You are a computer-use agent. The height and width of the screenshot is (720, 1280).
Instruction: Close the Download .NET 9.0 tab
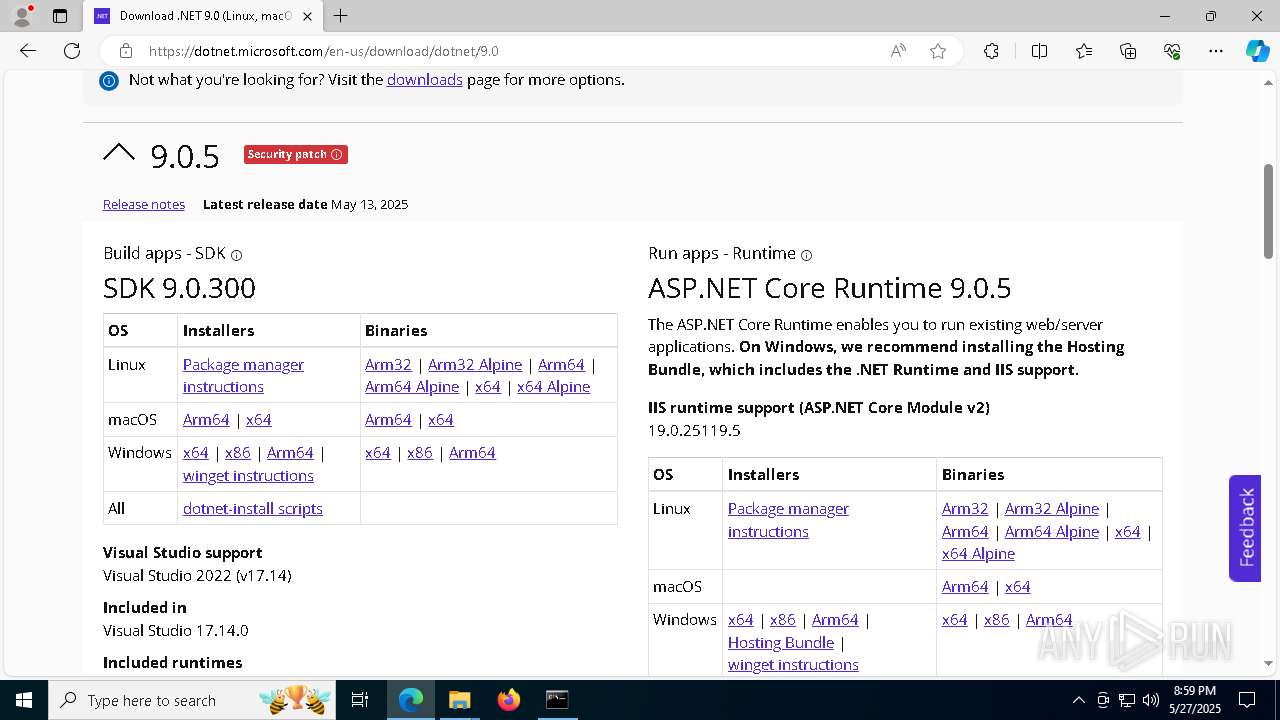309,16
